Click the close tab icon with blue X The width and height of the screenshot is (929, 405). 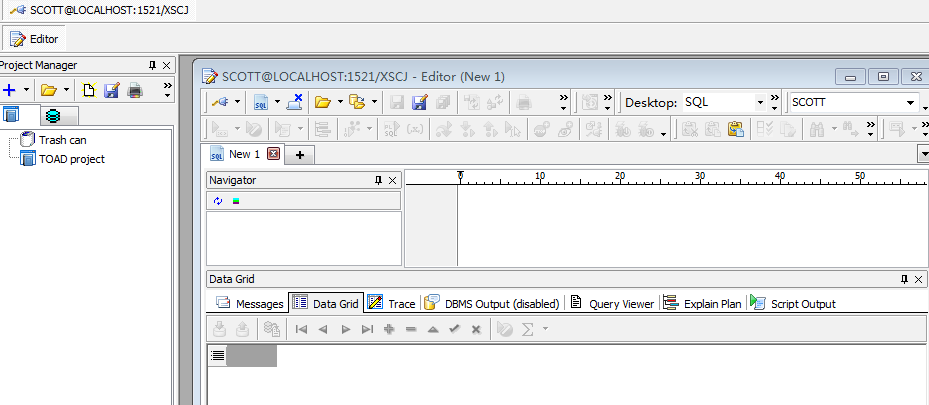[295, 102]
